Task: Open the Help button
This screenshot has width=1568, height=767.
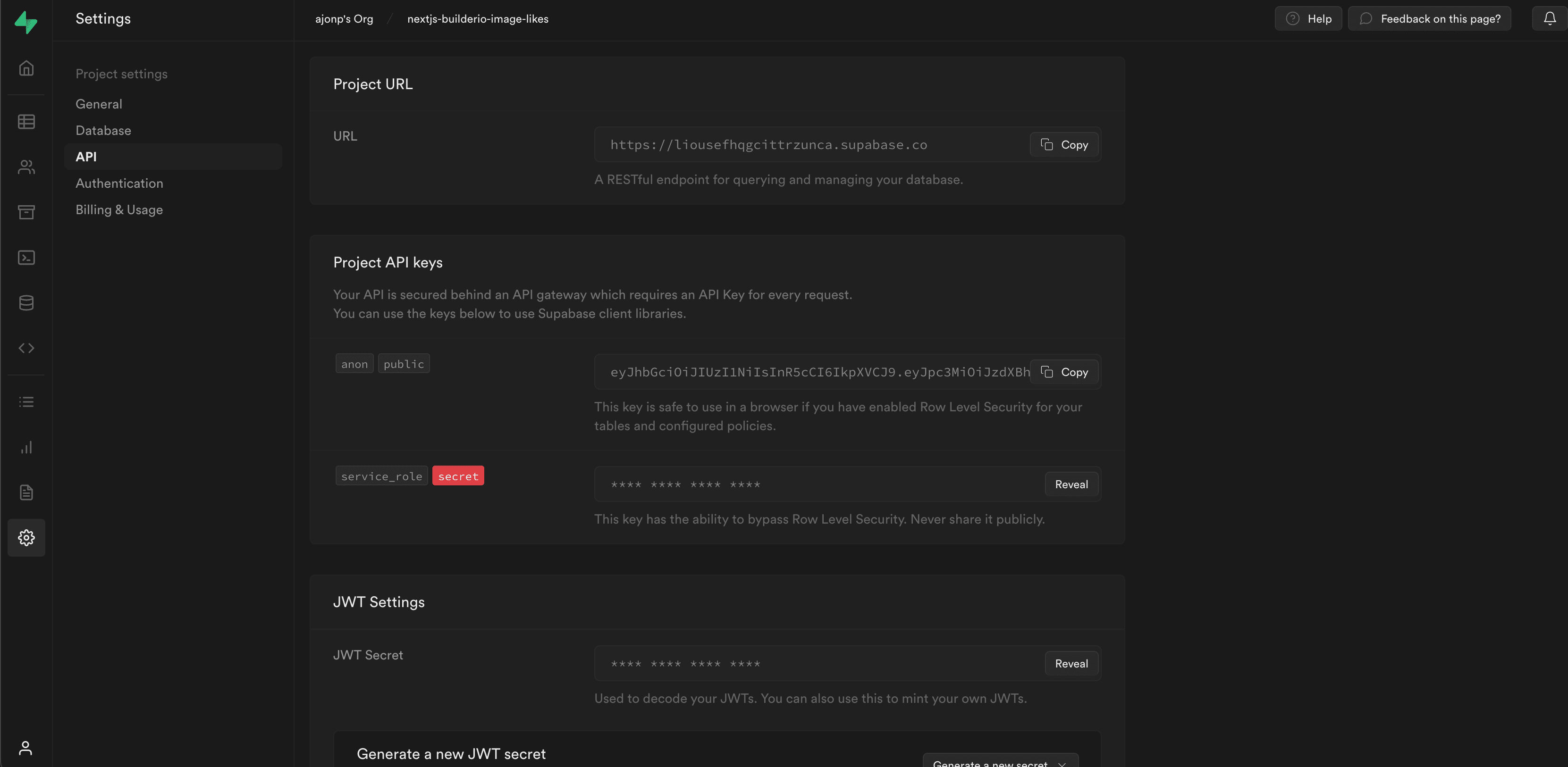Action: [1308, 19]
